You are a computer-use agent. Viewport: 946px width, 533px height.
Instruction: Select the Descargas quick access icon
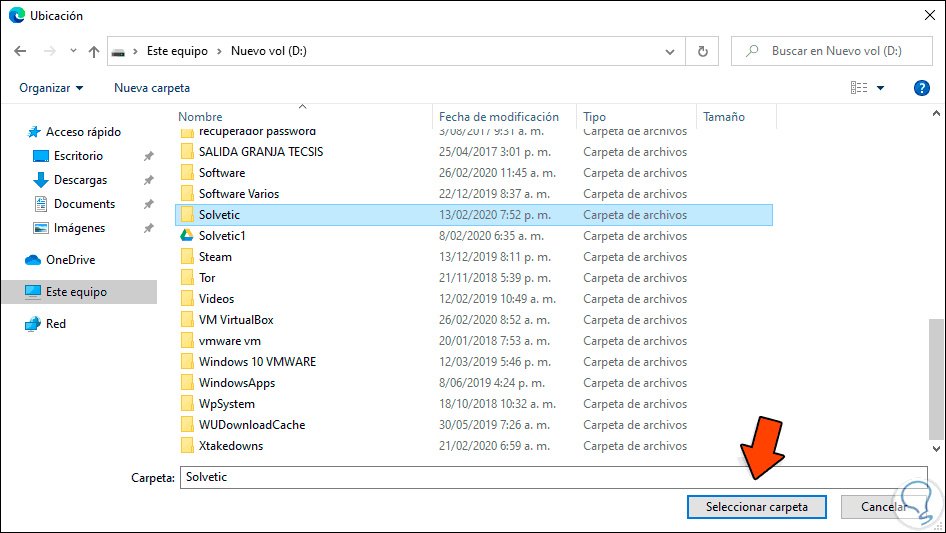[41, 180]
